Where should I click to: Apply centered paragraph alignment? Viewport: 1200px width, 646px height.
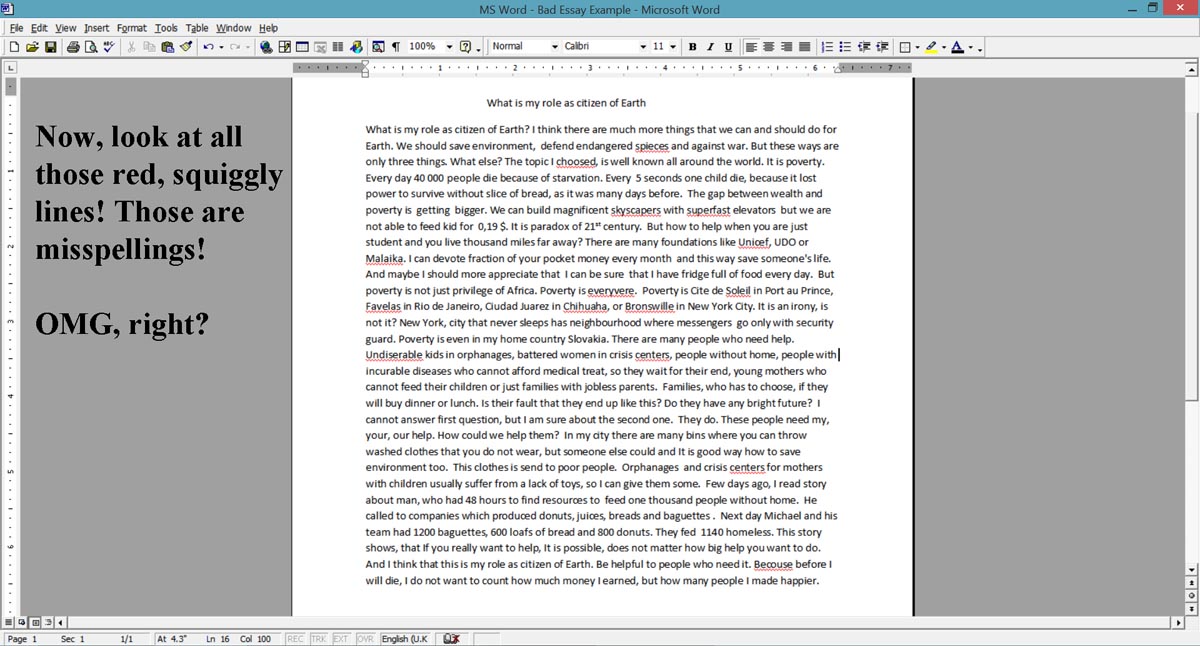[x=769, y=46]
